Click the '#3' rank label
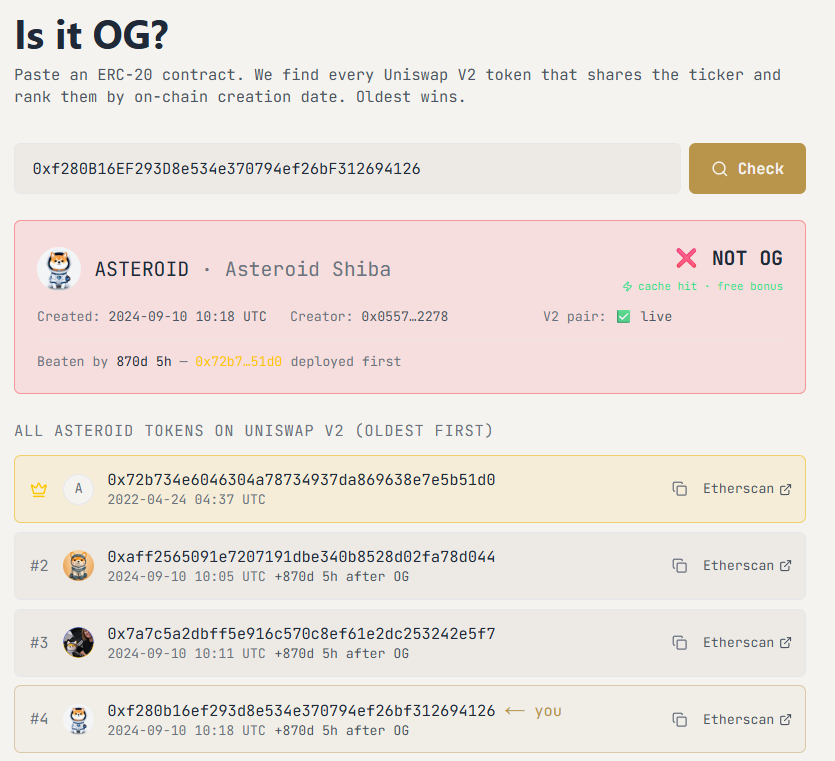Image resolution: width=835 pixels, height=761 pixels. [x=39, y=643]
